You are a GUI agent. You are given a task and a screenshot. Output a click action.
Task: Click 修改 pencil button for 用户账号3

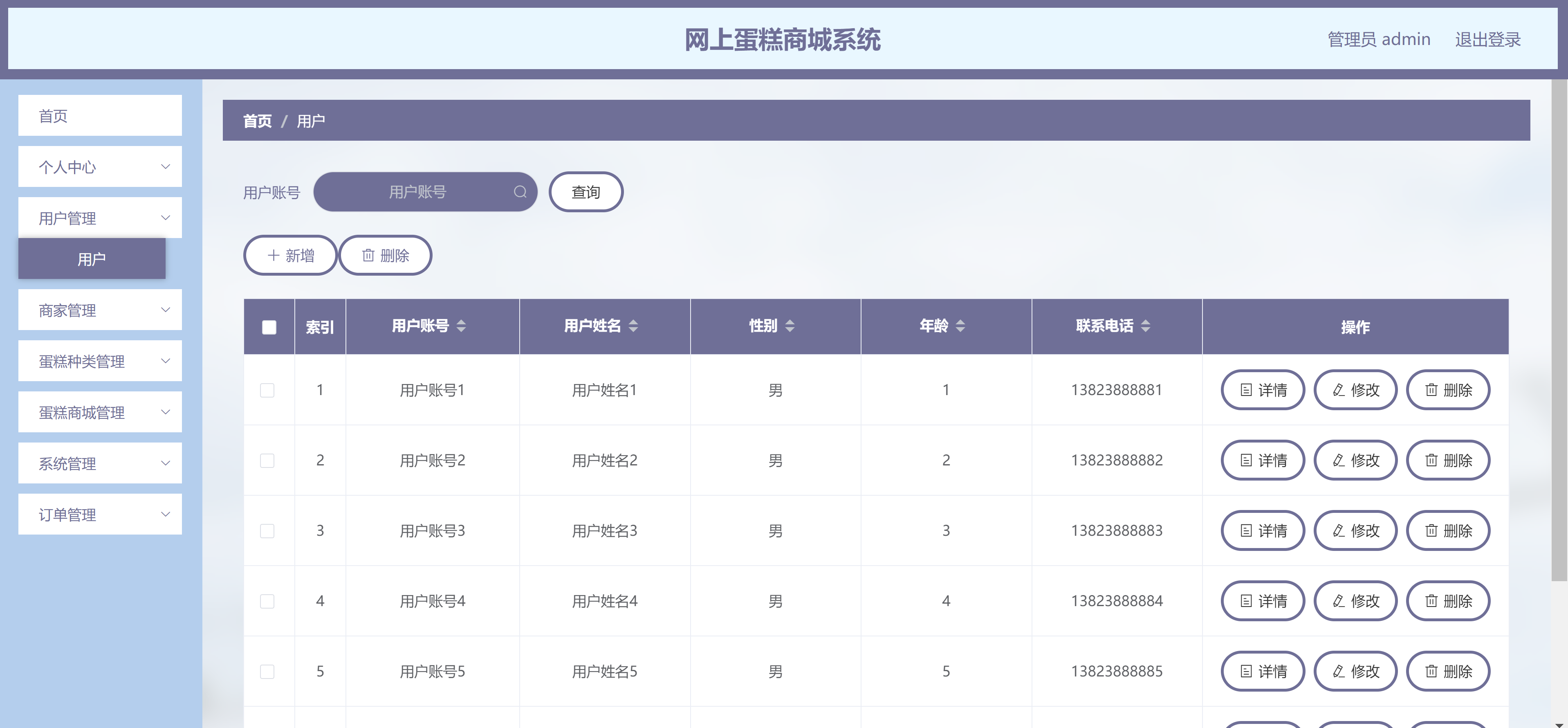click(1355, 531)
